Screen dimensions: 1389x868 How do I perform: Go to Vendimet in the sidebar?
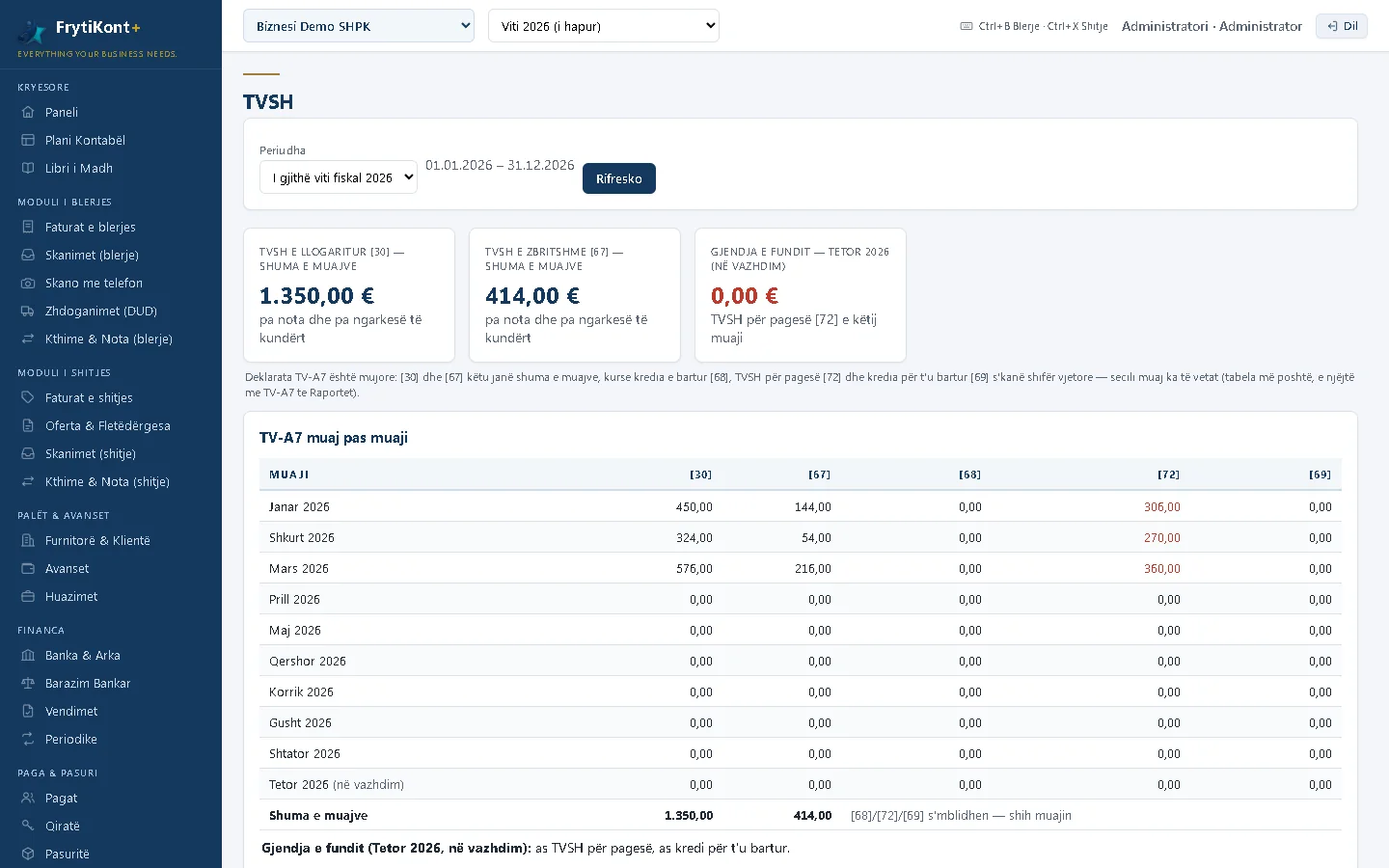(71, 711)
